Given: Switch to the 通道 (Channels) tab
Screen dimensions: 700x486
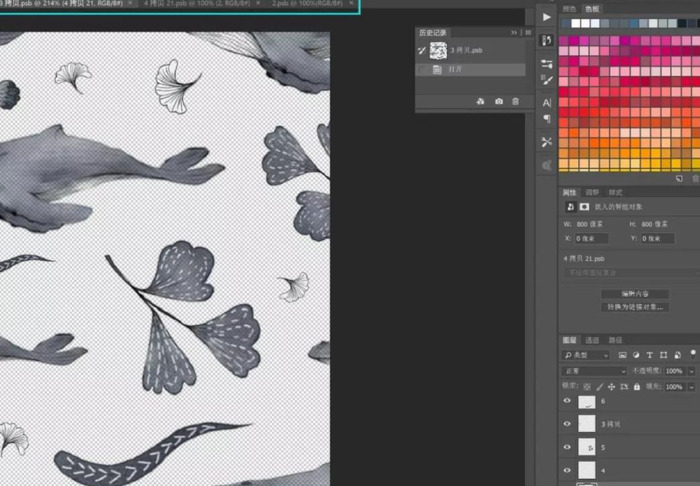Looking at the screenshot, I should [592, 340].
